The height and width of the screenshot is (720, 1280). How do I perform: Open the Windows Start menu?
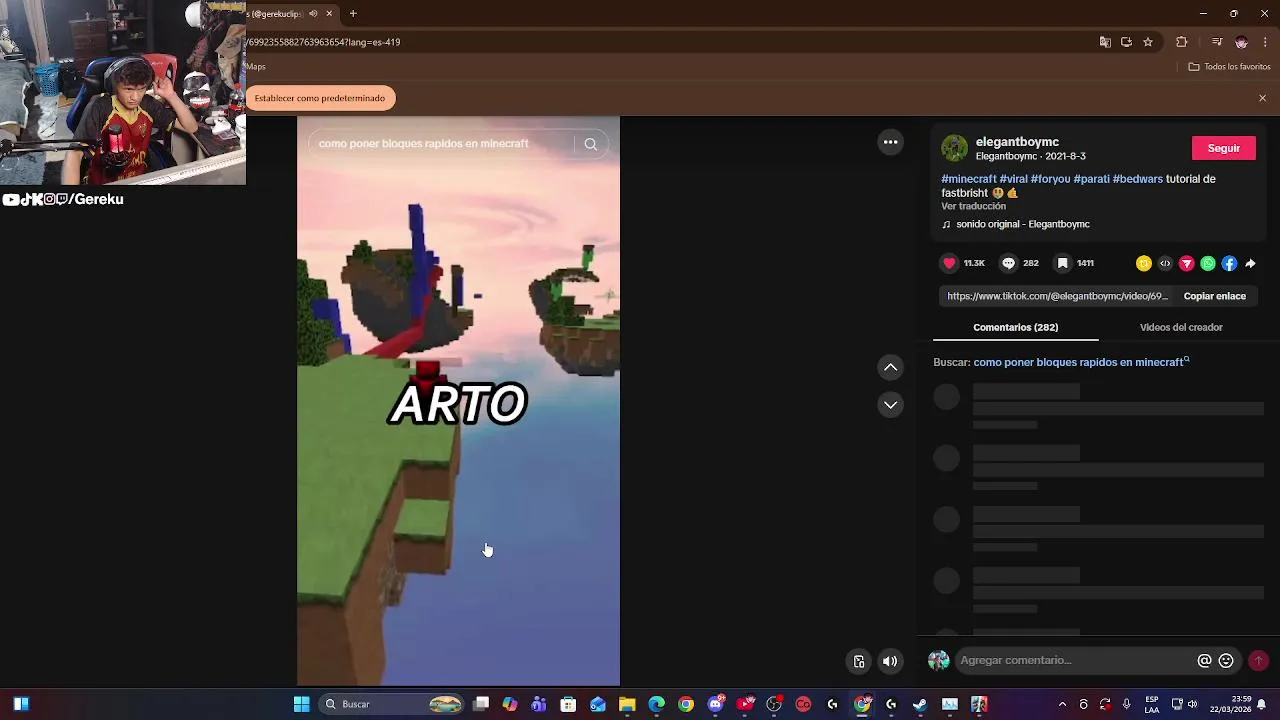coord(301,704)
